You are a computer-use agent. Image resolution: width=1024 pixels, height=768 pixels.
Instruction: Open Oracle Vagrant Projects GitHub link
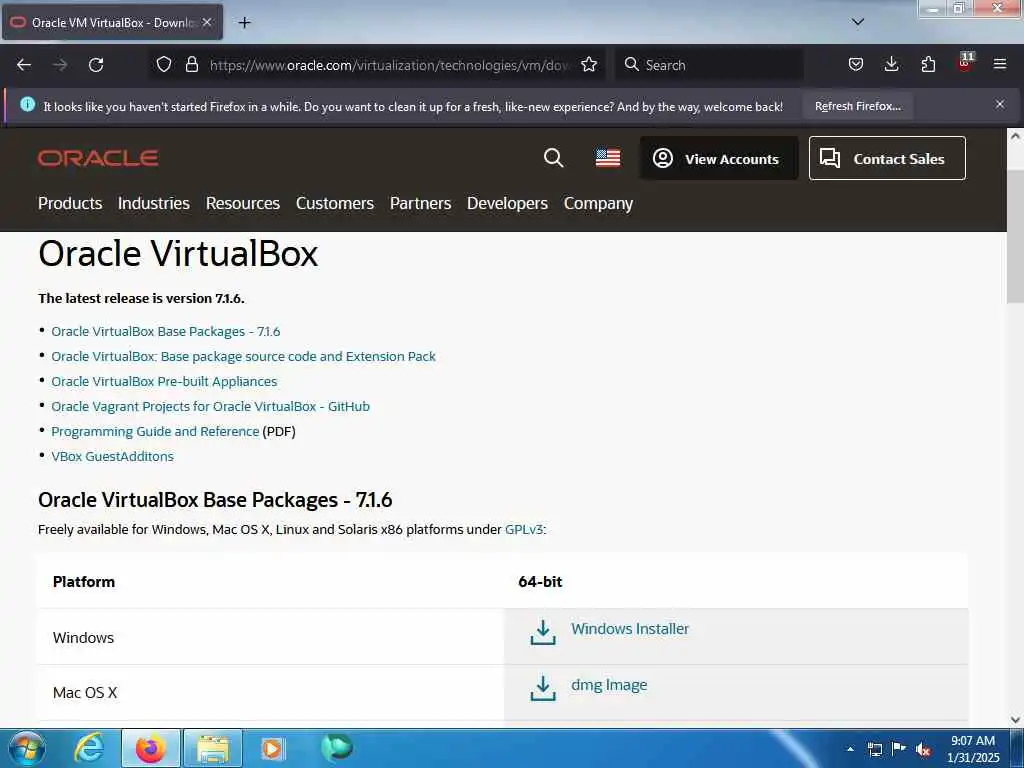pyautogui.click(x=210, y=406)
